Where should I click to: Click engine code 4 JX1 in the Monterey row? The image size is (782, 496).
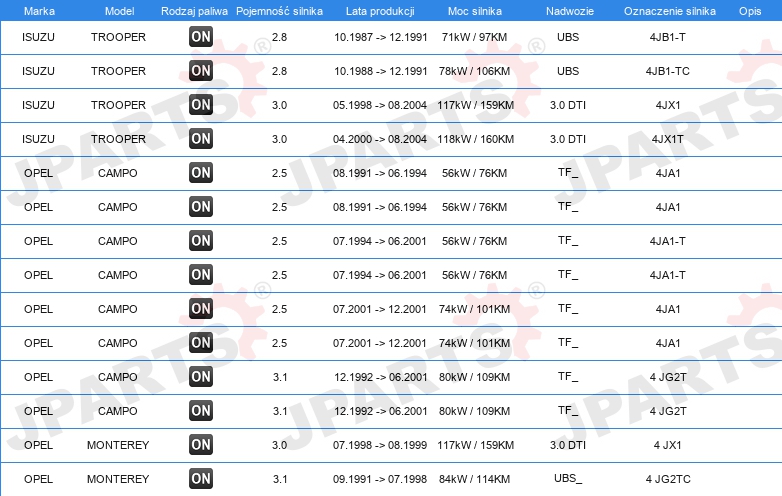pyautogui.click(x=668, y=445)
